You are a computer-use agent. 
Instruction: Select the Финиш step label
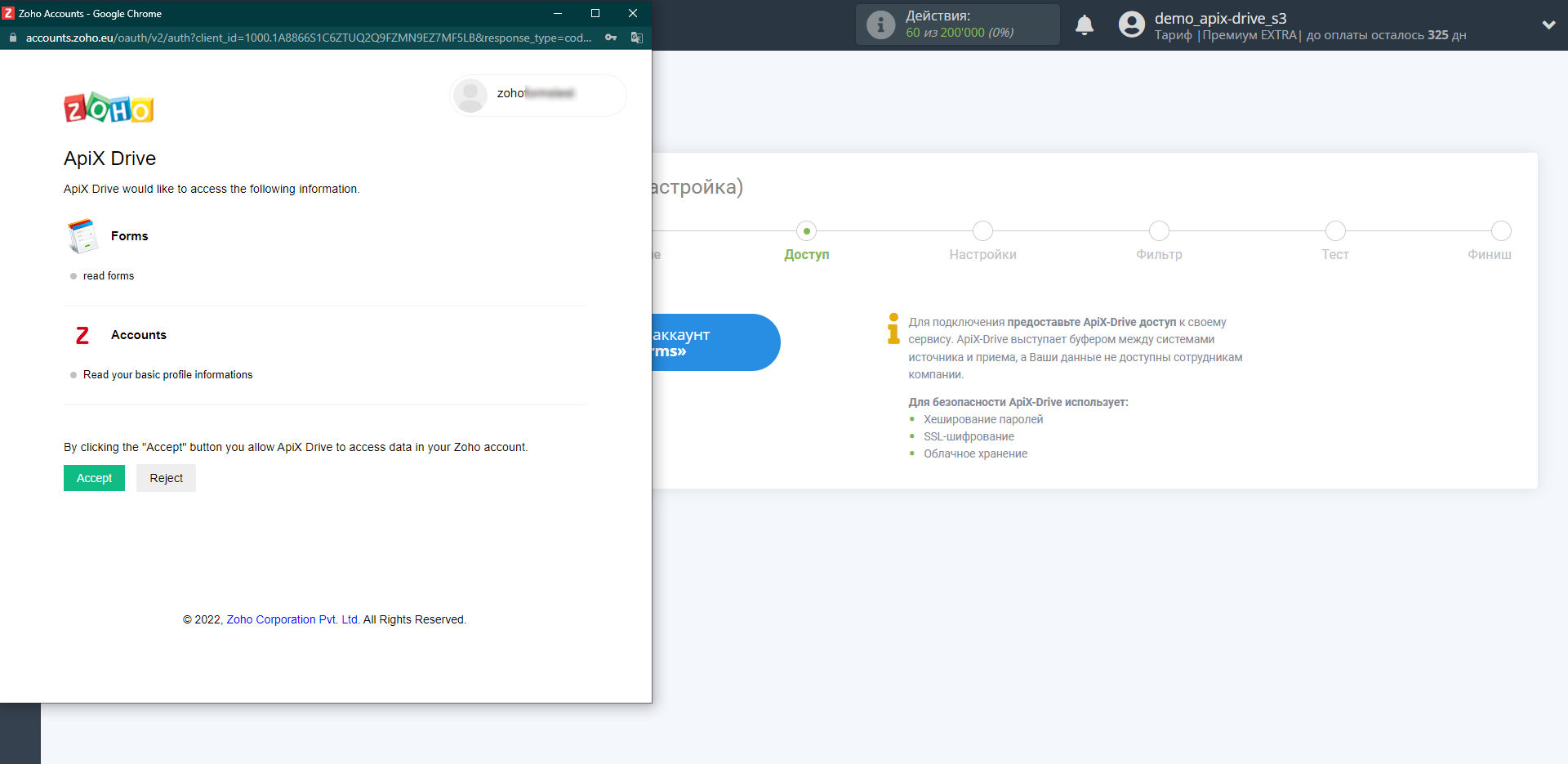[1490, 255]
